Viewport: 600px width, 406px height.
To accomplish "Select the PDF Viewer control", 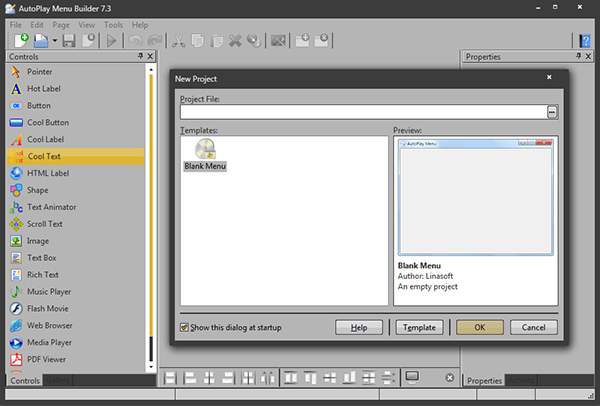I will coord(75,359).
